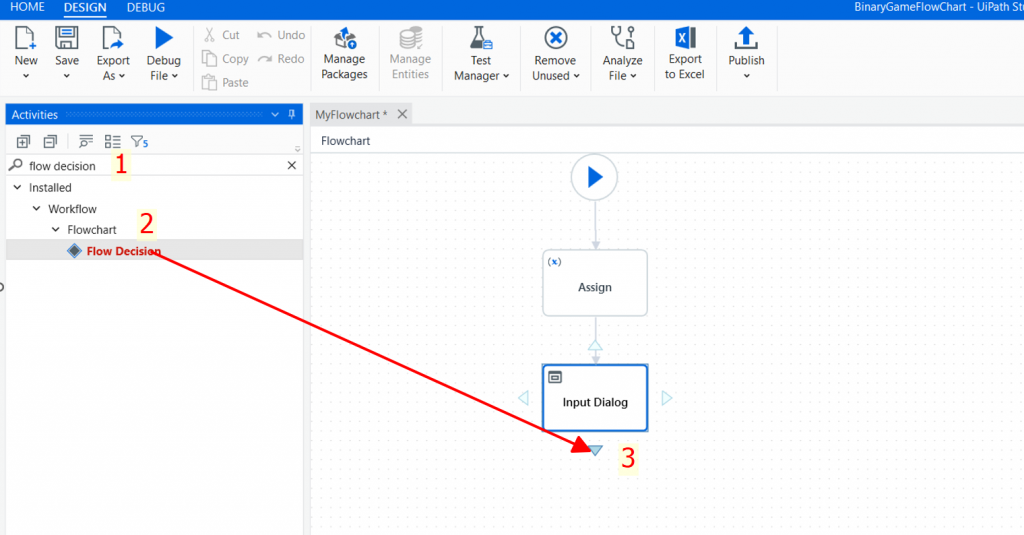Click Input Dialog's left connector arrow

click(x=523, y=398)
